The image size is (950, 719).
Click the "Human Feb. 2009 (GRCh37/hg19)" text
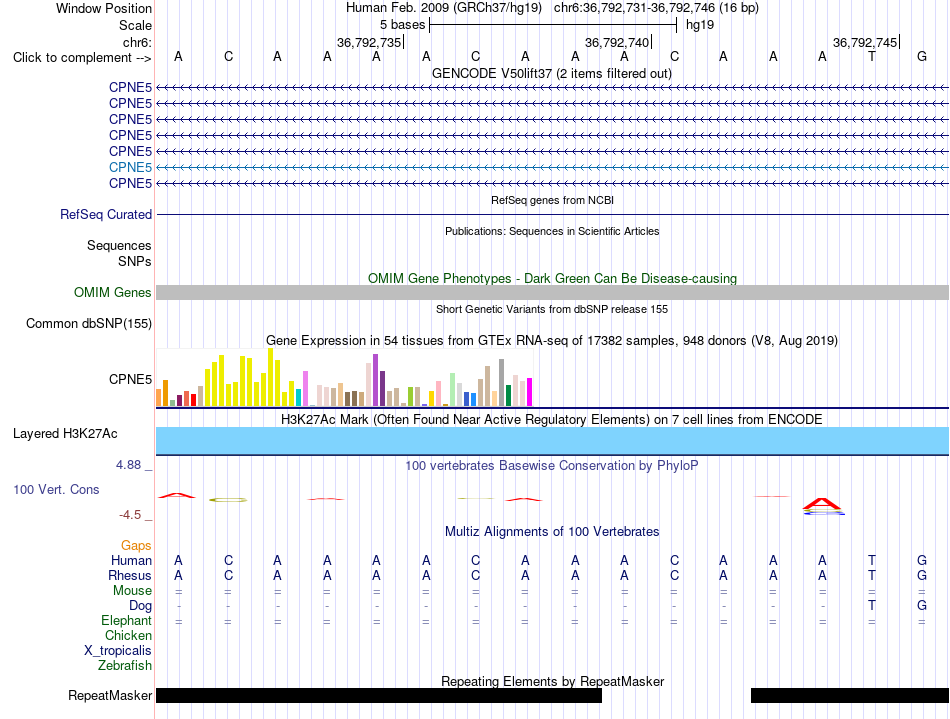pos(444,8)
